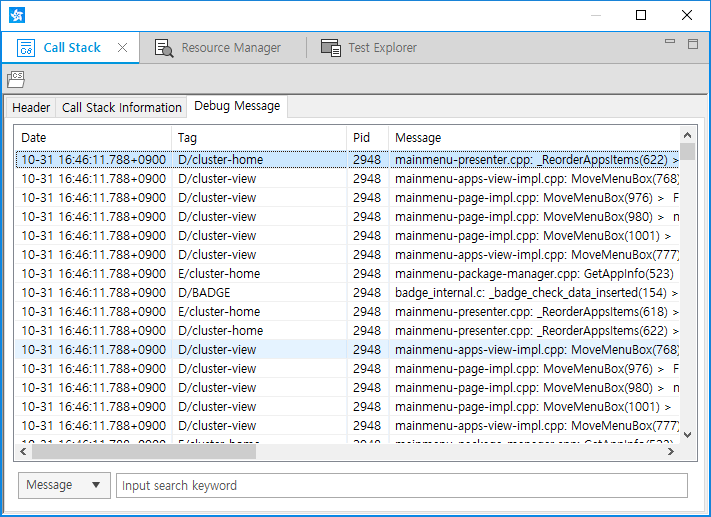Focus the Input search keyword field
The image size is (711, 517).
(x=402, y=485)
